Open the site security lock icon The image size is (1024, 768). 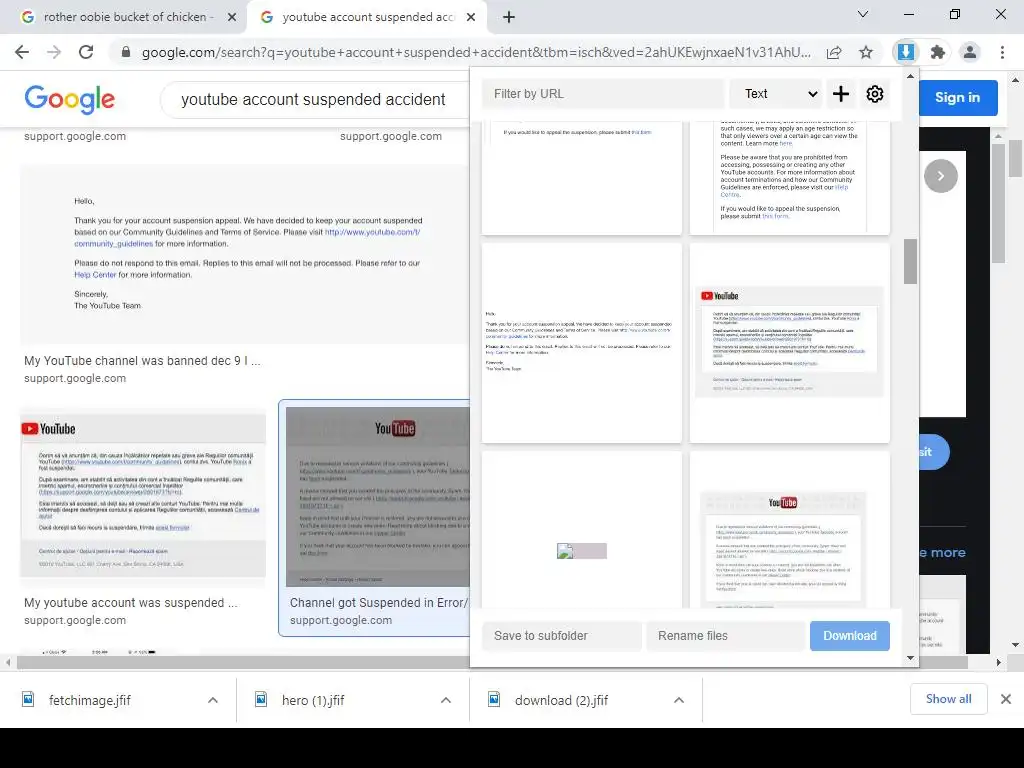point(126,52)
